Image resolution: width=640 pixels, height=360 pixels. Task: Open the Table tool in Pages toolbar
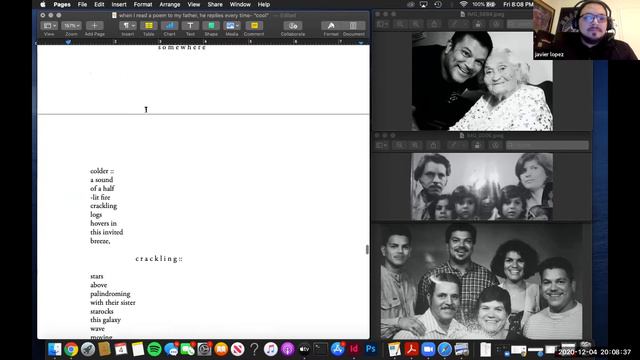pyautogui.click(x=149, y=26)
